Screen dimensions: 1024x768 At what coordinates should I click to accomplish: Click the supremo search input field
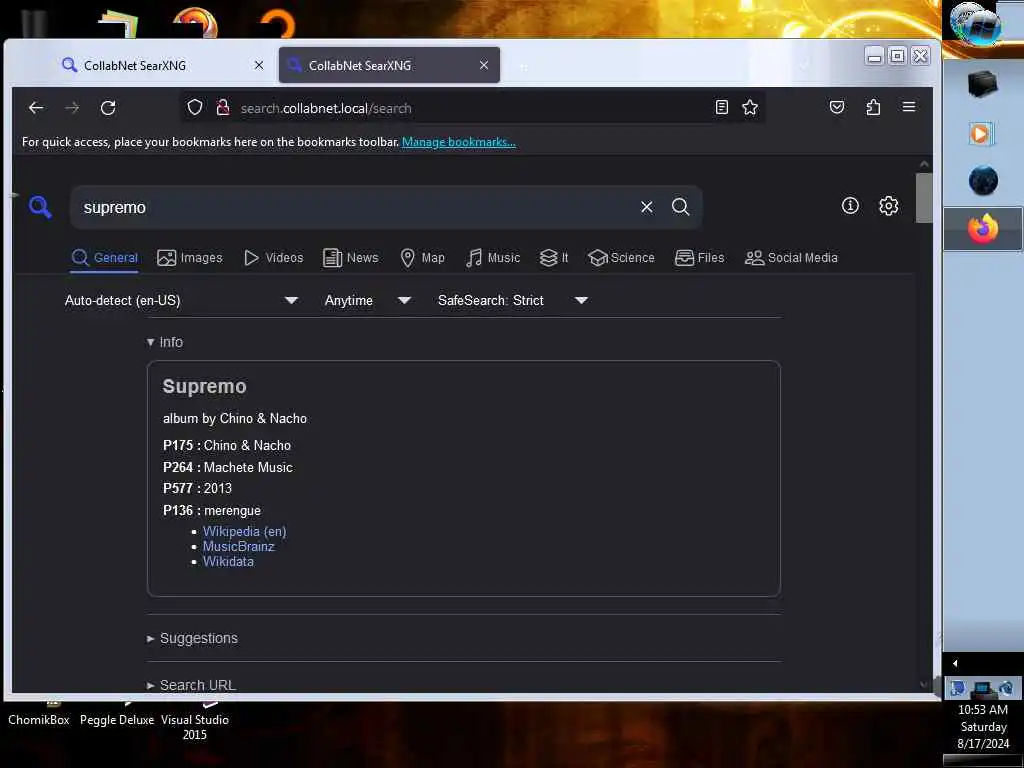(356, 207)
